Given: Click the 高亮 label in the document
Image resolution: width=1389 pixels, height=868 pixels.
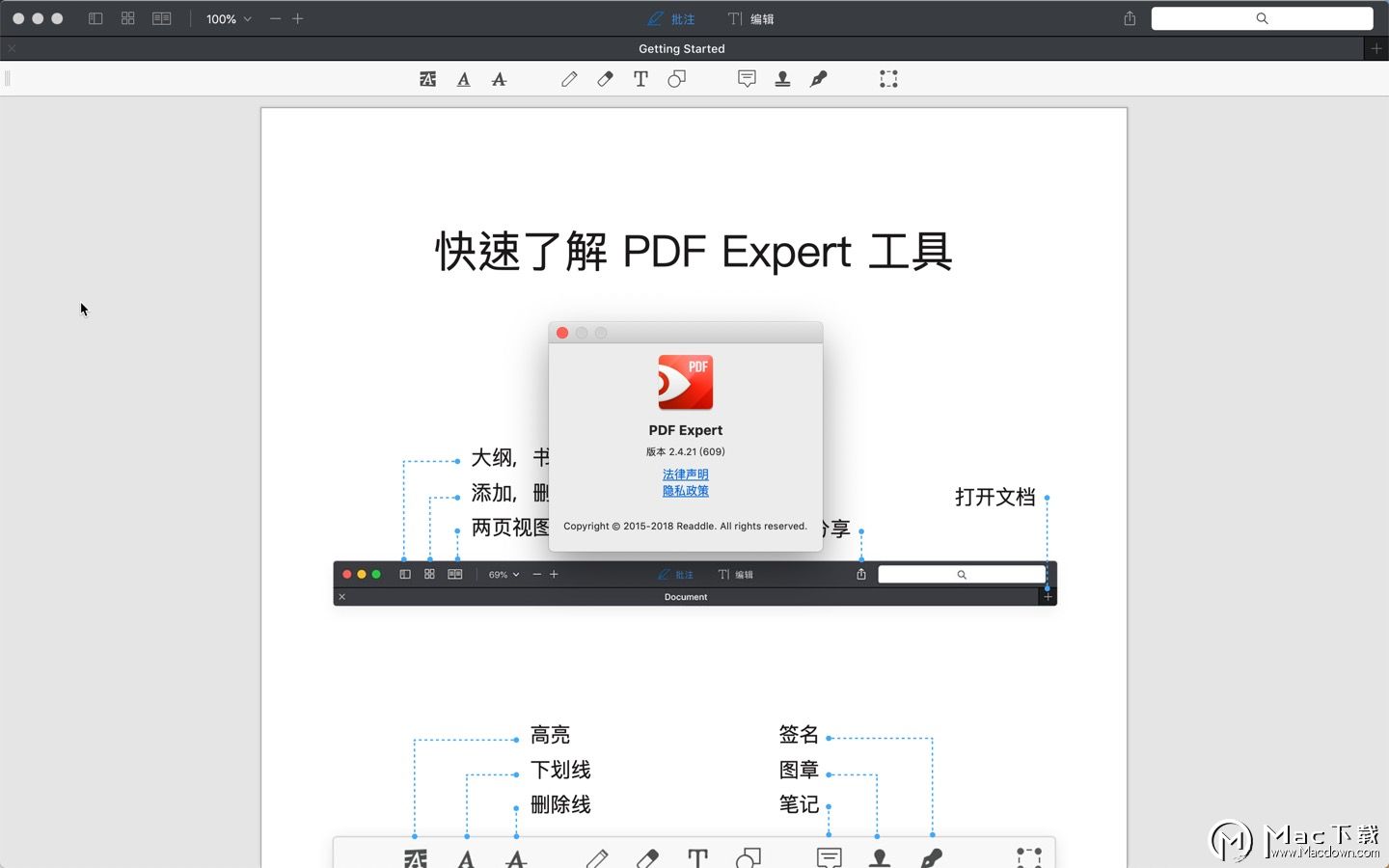Looking at the screenshot, I should (x=550, y=735).
